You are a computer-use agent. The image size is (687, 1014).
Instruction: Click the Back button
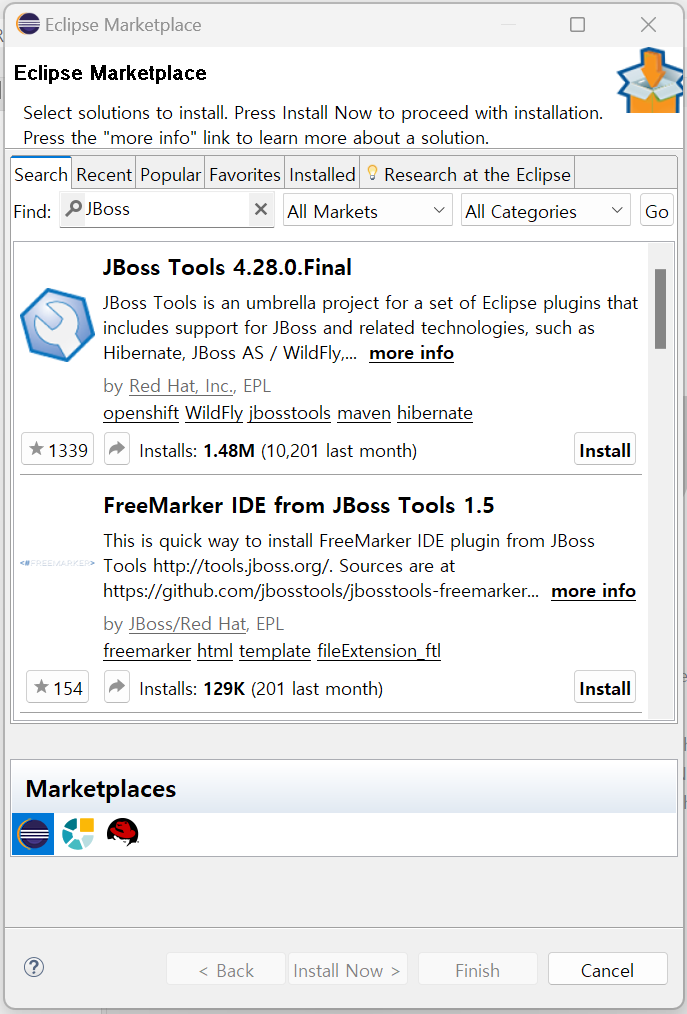click(226, 969)
